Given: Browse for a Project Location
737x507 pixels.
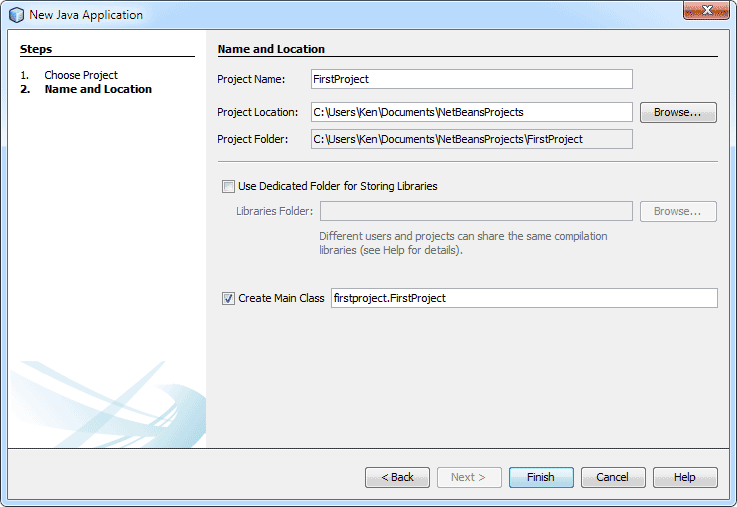Looking at the screenshot, I should pos(678,113).
